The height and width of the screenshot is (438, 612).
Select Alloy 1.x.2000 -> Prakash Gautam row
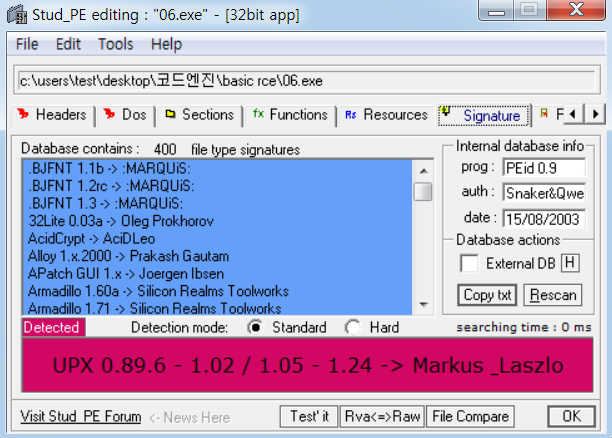pyautogui.click(x=217, y=256)
